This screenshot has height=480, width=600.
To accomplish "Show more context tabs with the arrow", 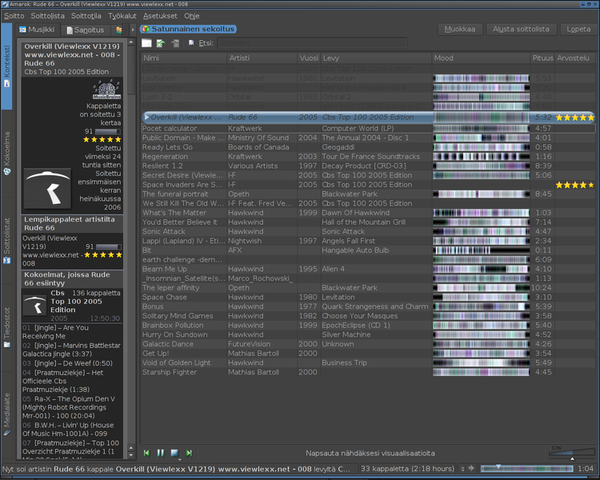I will 133,29.
